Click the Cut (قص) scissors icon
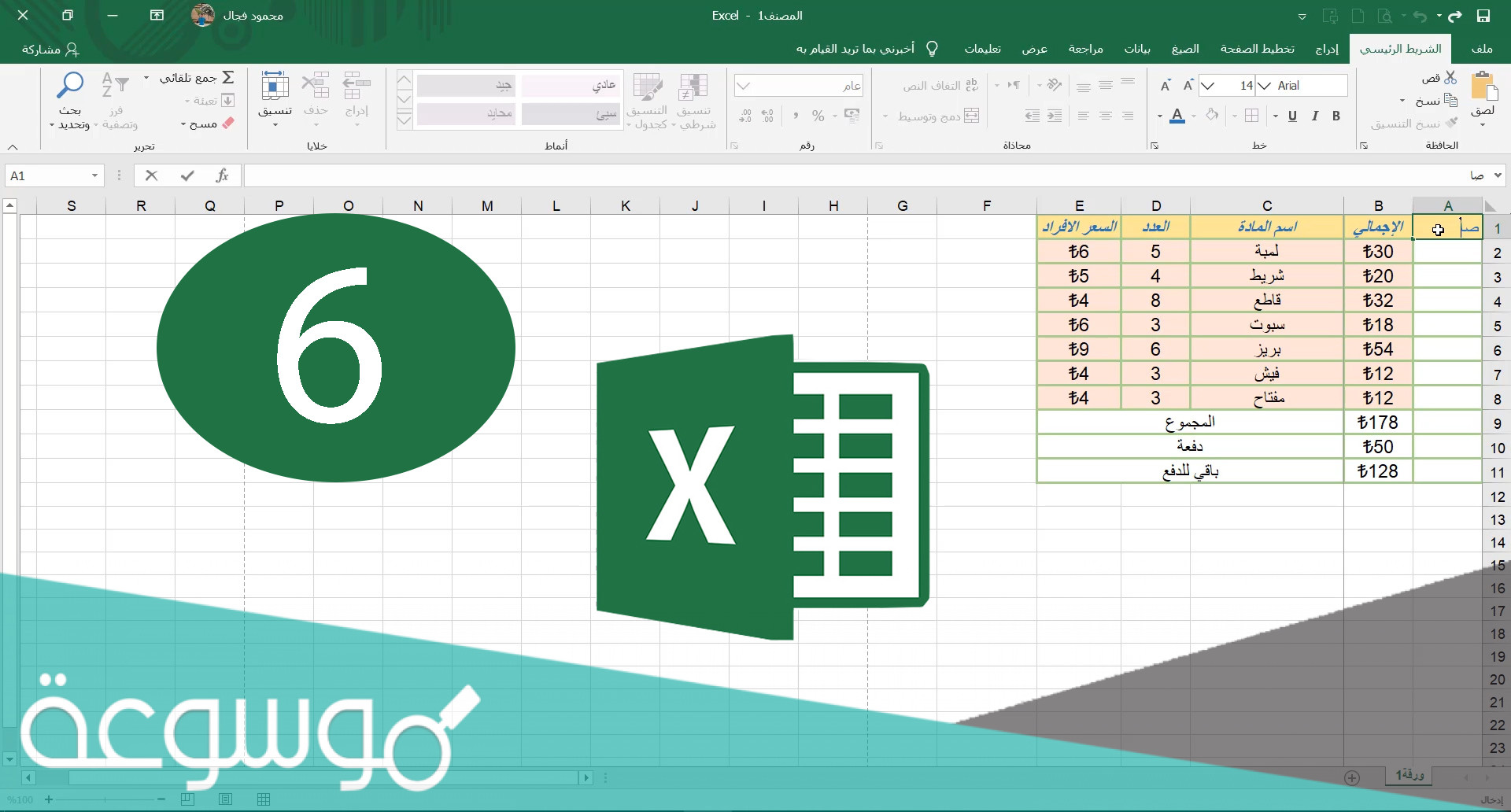 [x=1450, y=78]
